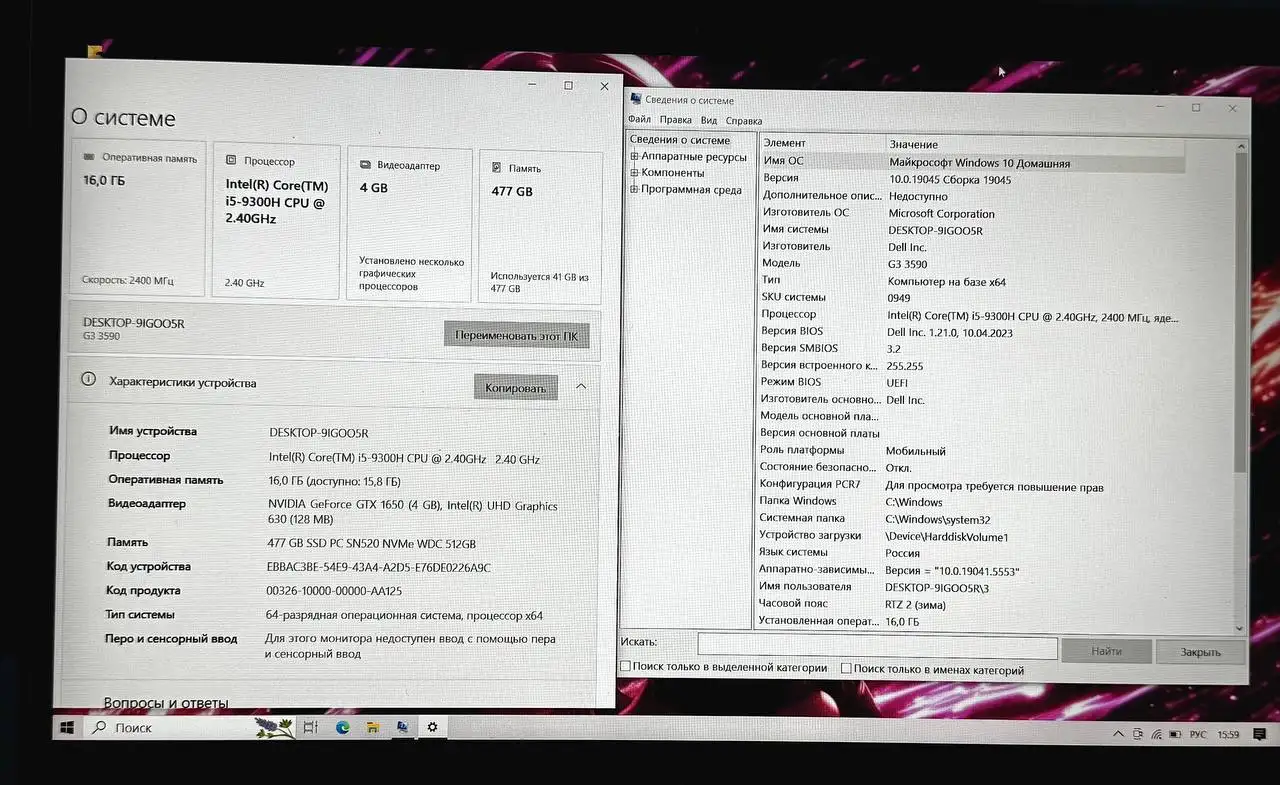The height and width of the screenshot is (785, 1280).
Task: Click the disk icon in Память card
Action: pyautogui.click(x=497, y=169)
